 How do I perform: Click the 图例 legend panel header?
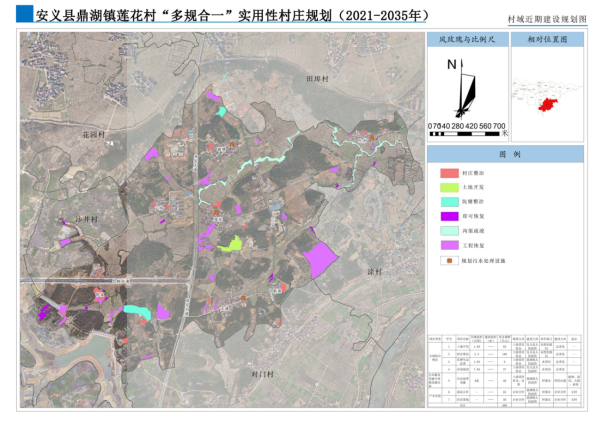(x=509, y=156)
